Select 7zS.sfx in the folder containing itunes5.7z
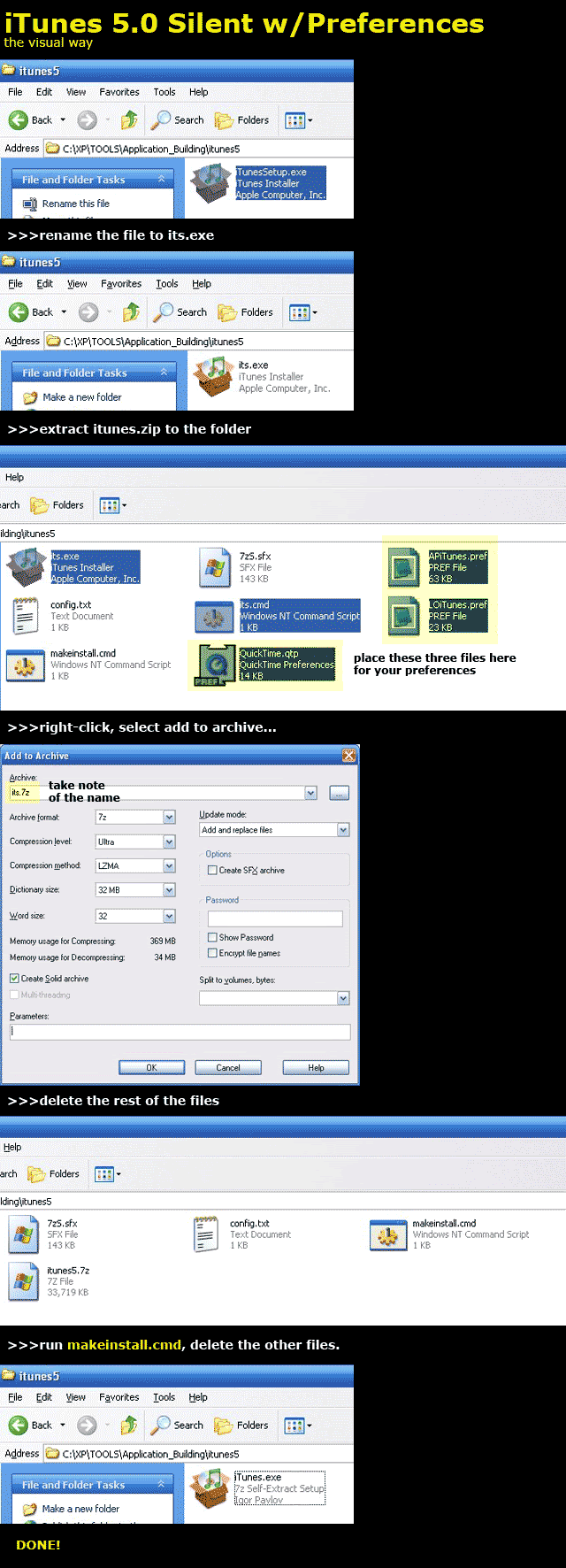Screen dimensions: 566x1568 (x=43, y=1234)
